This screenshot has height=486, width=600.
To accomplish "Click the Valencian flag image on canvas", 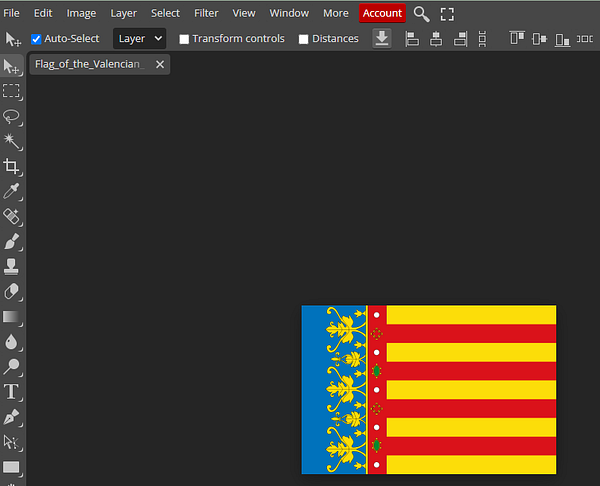I will 429,390.
